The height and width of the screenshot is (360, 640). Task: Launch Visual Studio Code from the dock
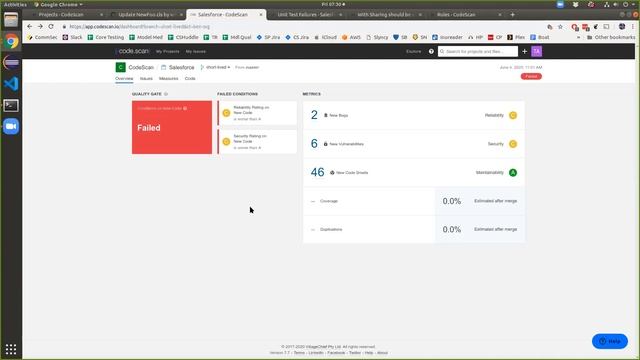click(11, 84)
